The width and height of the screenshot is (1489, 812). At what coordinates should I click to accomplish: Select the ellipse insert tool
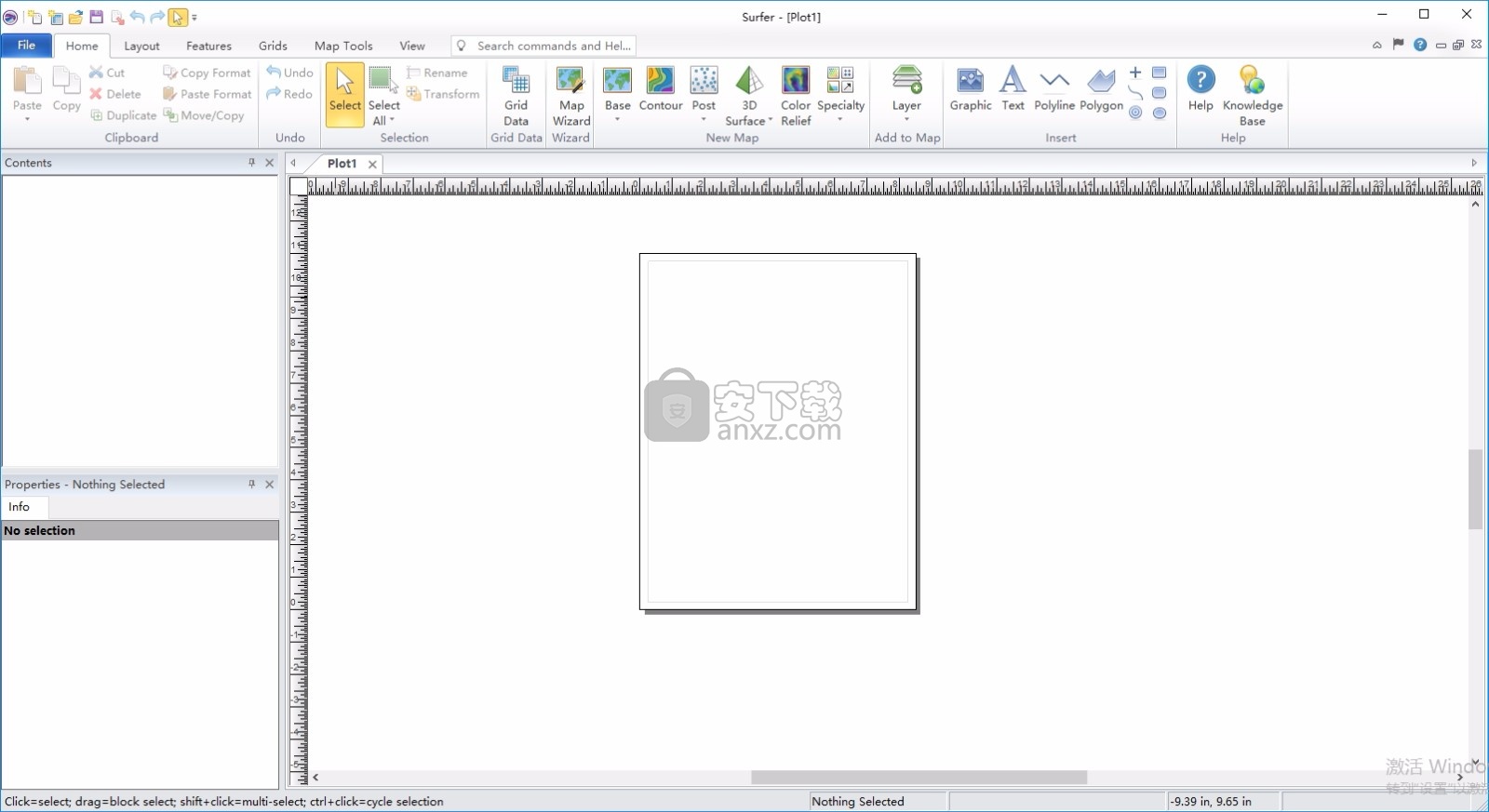[1160, 113]
